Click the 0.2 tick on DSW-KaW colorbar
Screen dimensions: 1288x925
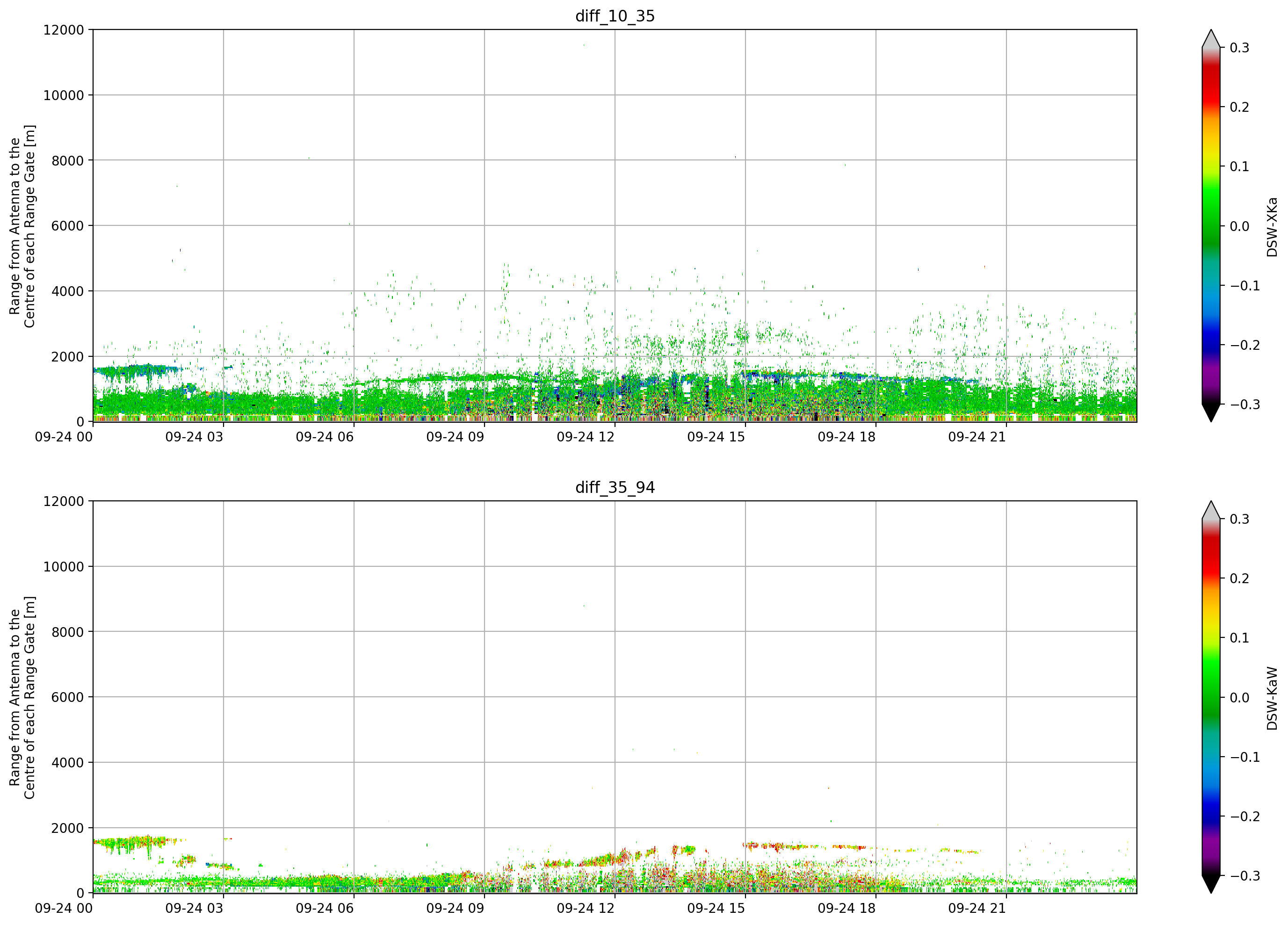pyautogui.click(x=1240, y=578)
